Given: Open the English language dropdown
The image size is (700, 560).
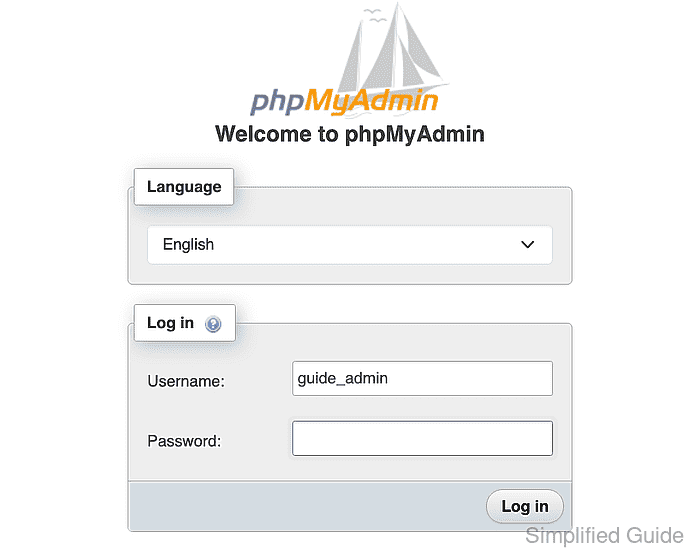Looking at the screenshot, I should [x=350, y=245].
